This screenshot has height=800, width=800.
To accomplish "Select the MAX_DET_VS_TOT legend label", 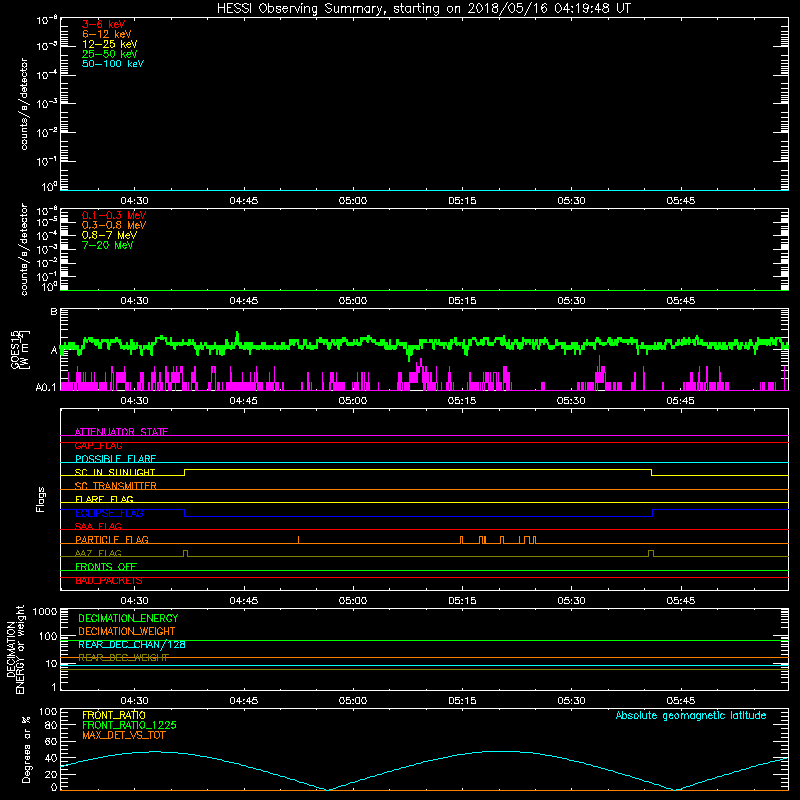I will tap(123, 735).
